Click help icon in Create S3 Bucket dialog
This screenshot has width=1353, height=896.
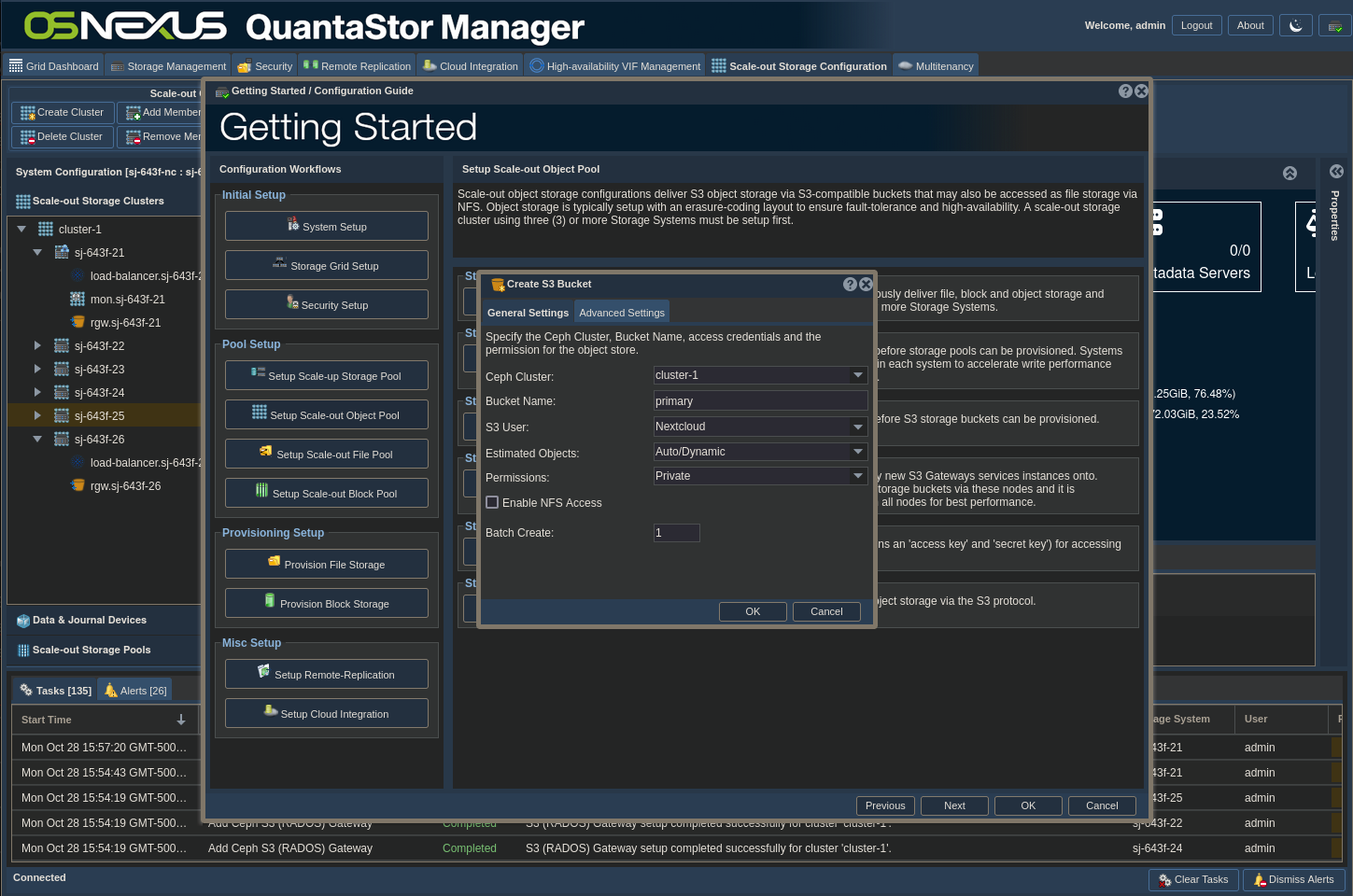(850, 285)
